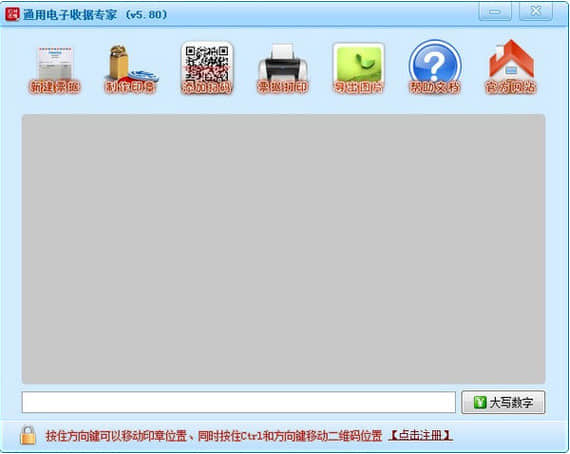Screen dimensions: 570x454
Task: Select the 制作印章 stamp maker icon
Action: [x=130, y=69]
